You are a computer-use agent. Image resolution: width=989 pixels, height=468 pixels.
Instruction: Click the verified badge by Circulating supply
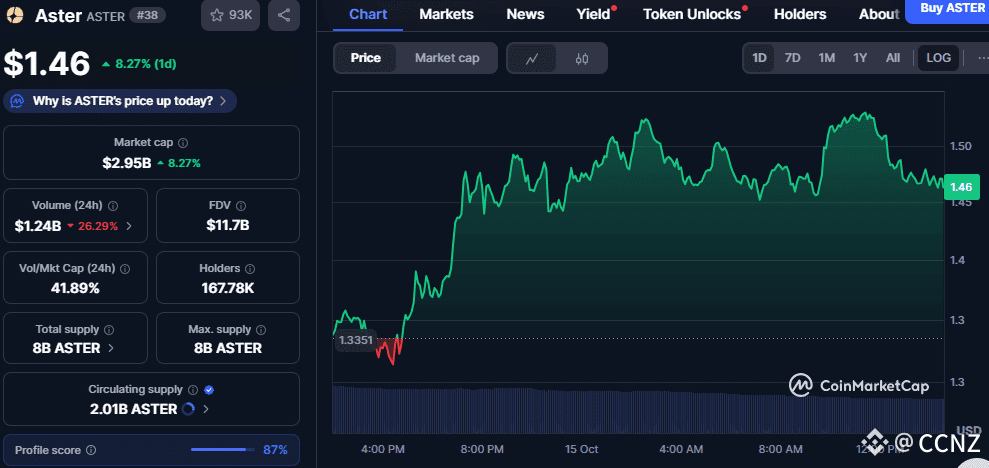pos(209,389)
